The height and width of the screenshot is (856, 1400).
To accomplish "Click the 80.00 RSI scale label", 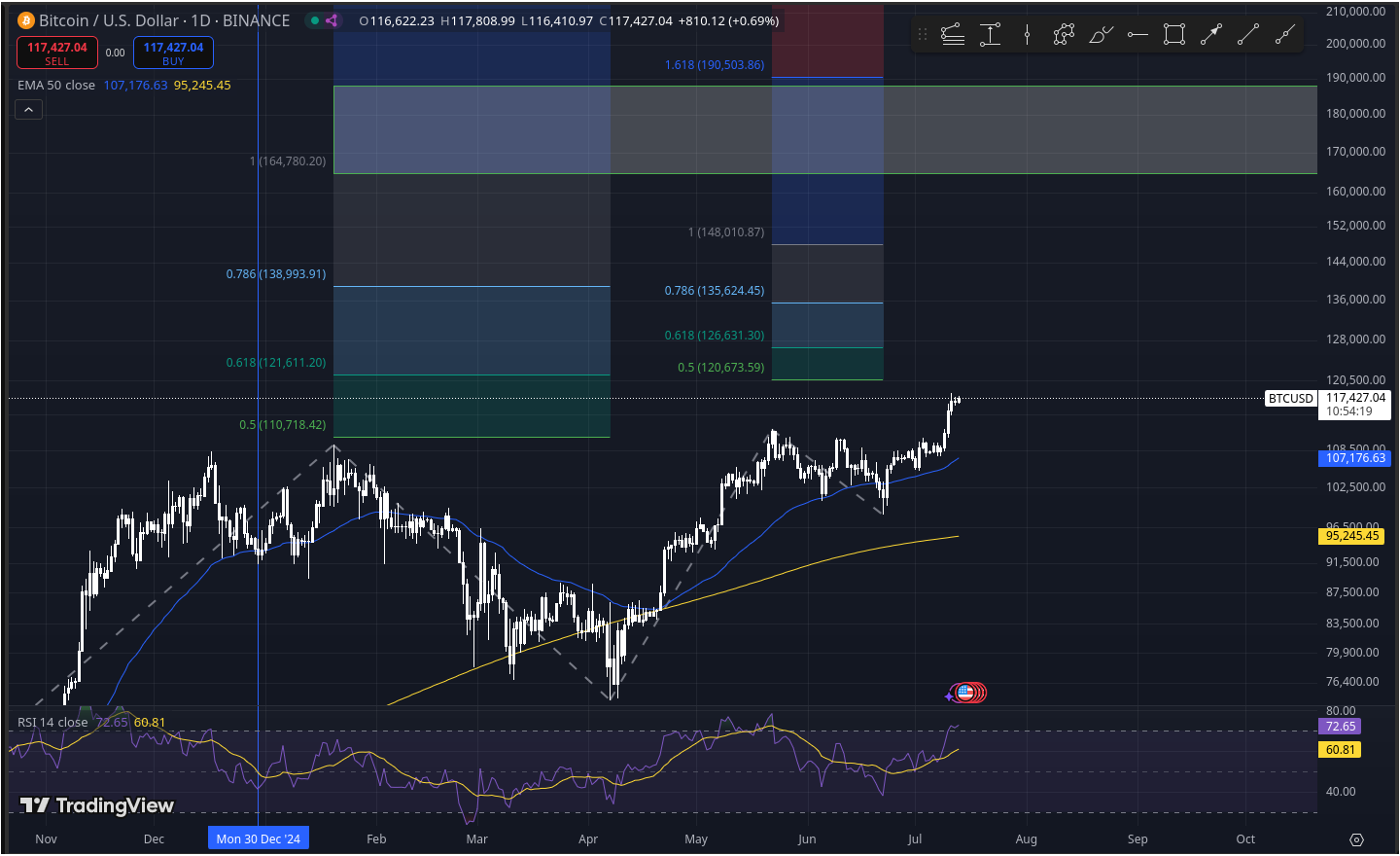I will [x=1341, y=711].
